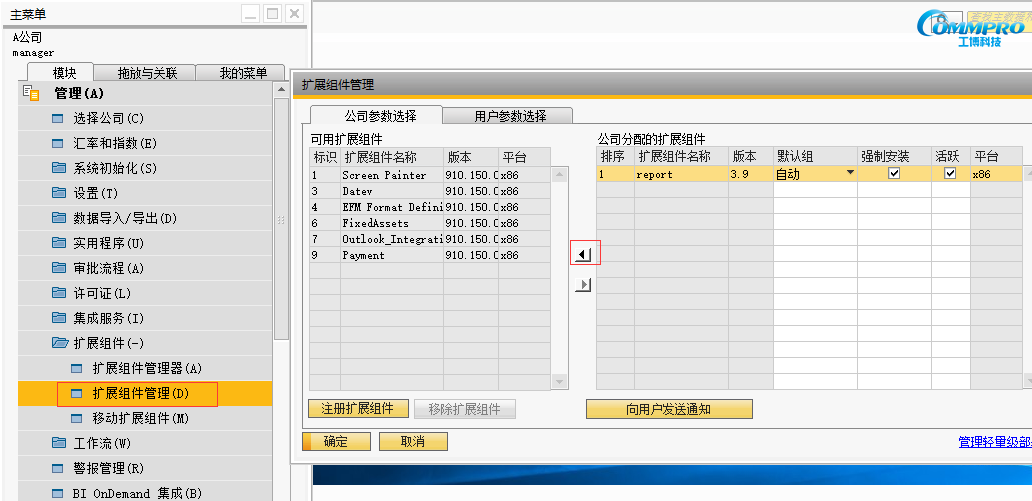Screen dimensions: 1032x501
Task: Click the icon beside 警报管理(R)
Action: coord(58,468)
